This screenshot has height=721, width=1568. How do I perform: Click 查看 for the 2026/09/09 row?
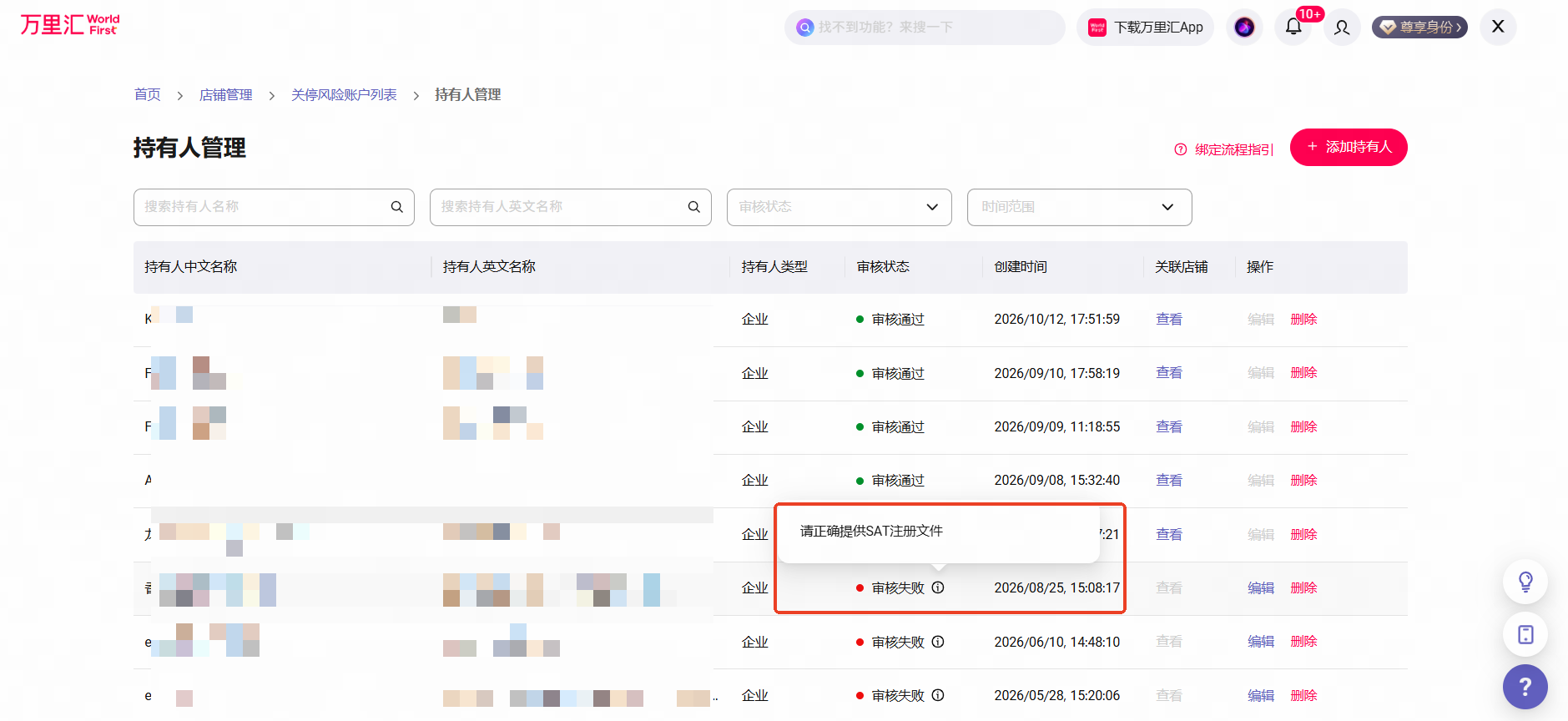[x=1169, y=427]
